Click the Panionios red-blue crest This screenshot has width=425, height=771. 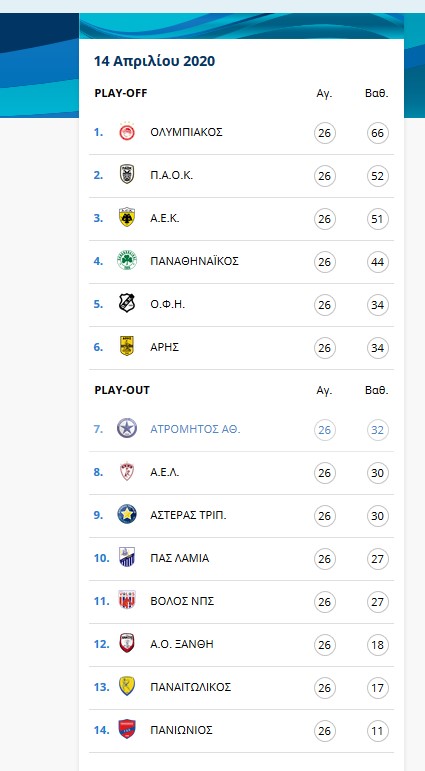[x=127, y=730]
